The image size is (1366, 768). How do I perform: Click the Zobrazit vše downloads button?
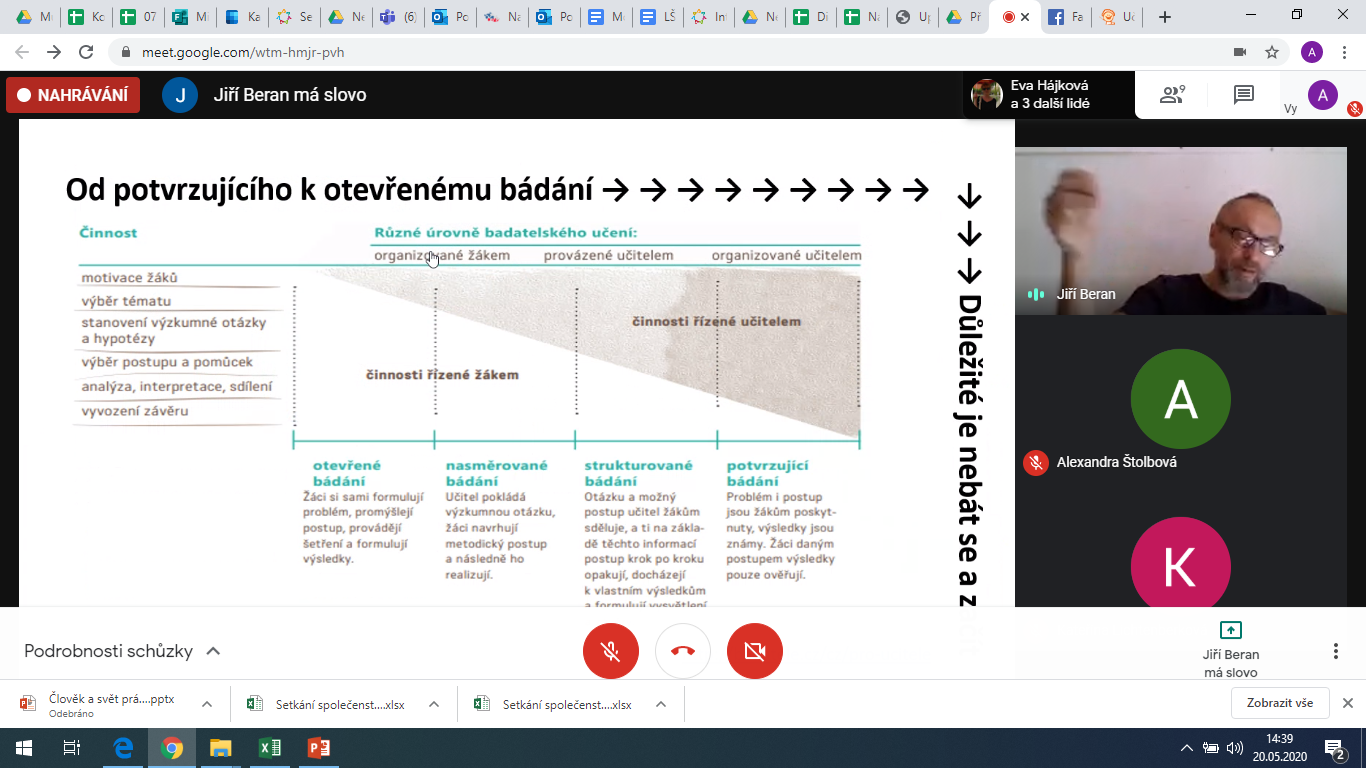click(x=1279, y=703)
